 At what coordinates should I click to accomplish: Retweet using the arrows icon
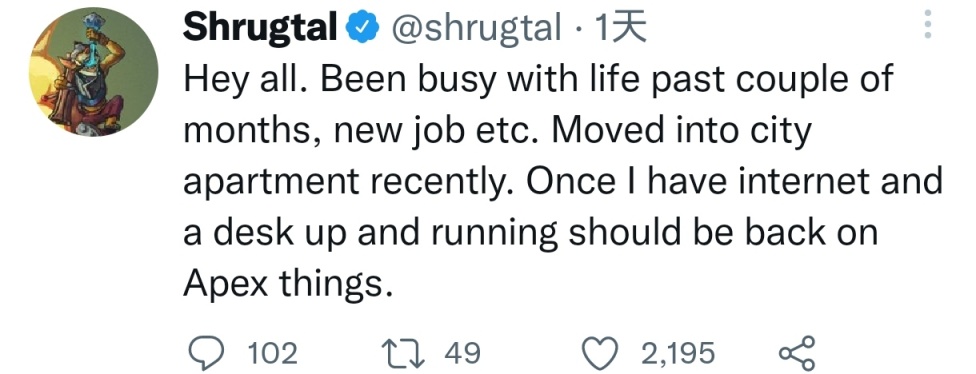406,353
